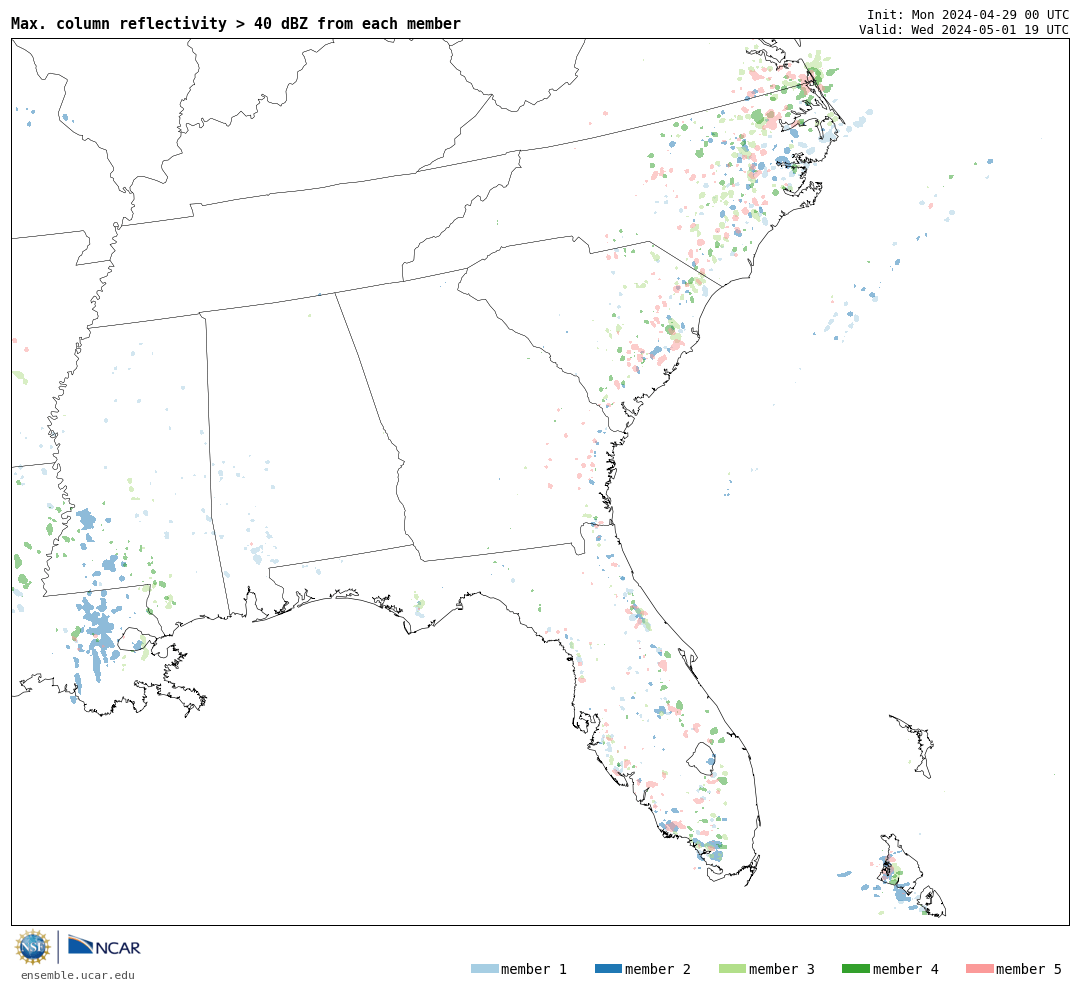Click the NCAR logo
Viewport: 1080px width, 988px height.
coord(104,945)
